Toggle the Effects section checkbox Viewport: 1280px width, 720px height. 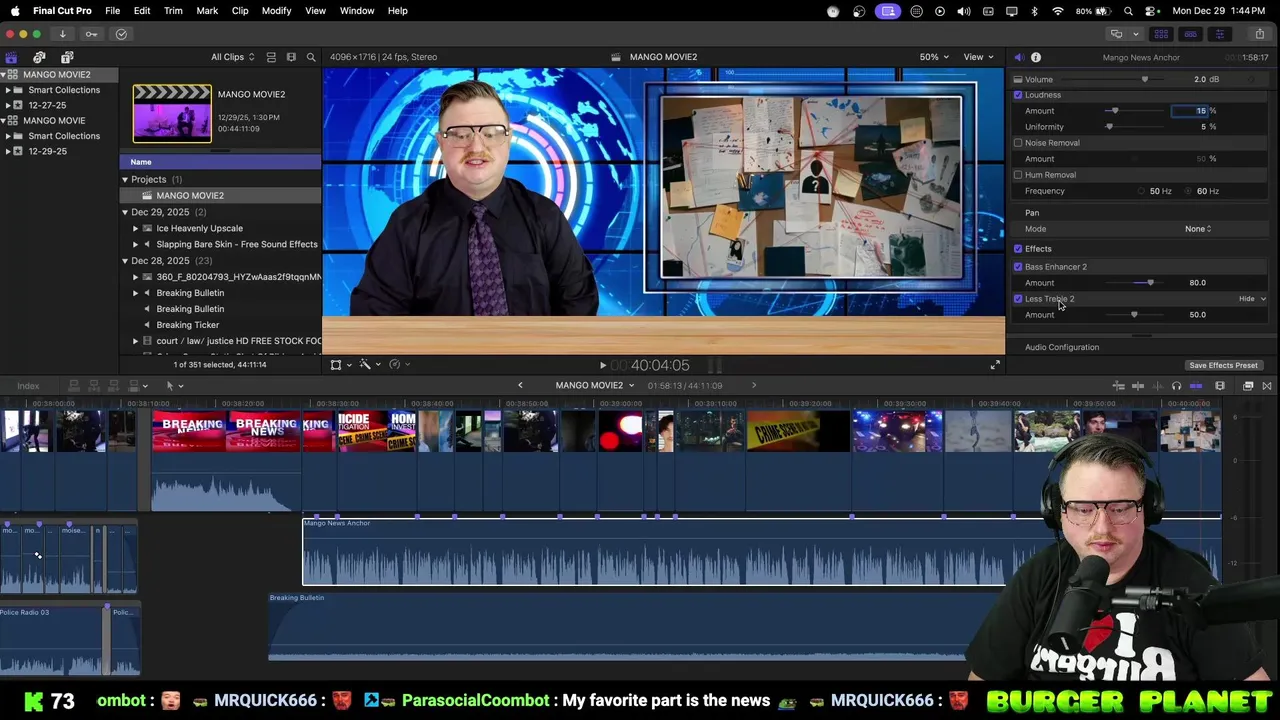pyautogui.click(x=1018, y=249)
